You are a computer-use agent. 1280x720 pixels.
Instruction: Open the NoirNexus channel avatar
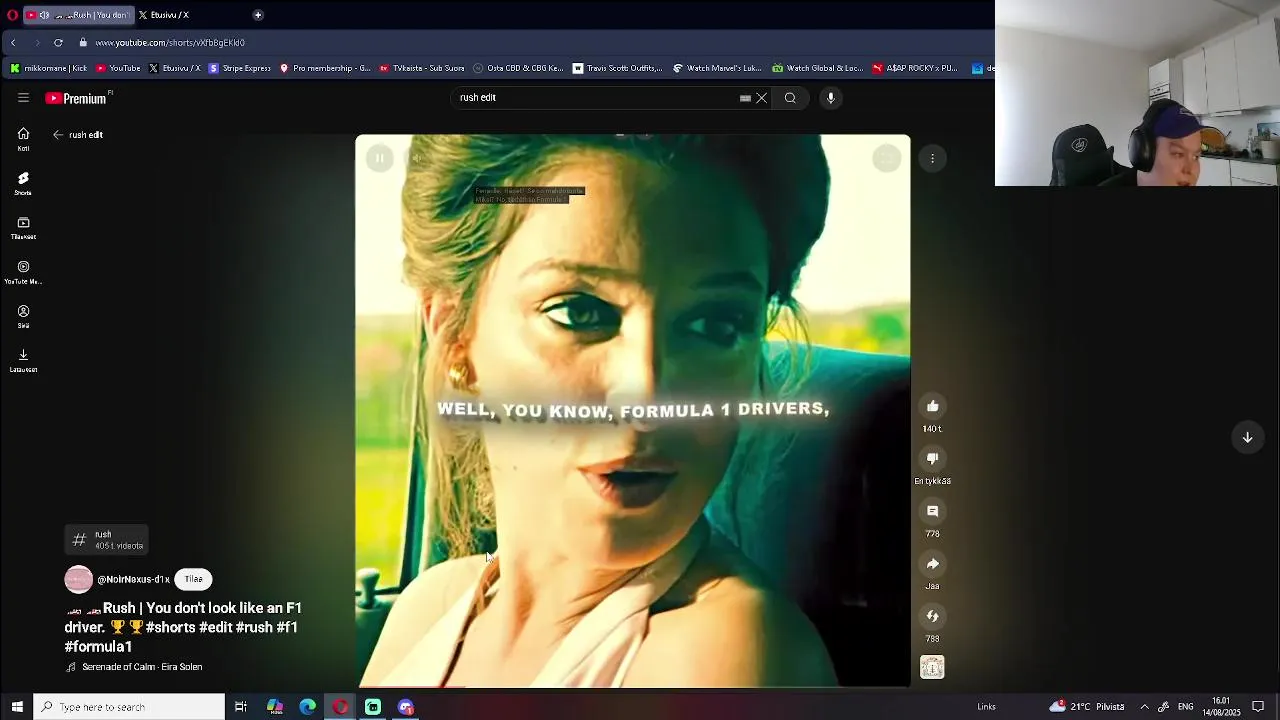pyautogui.click(x=78, y=579)
